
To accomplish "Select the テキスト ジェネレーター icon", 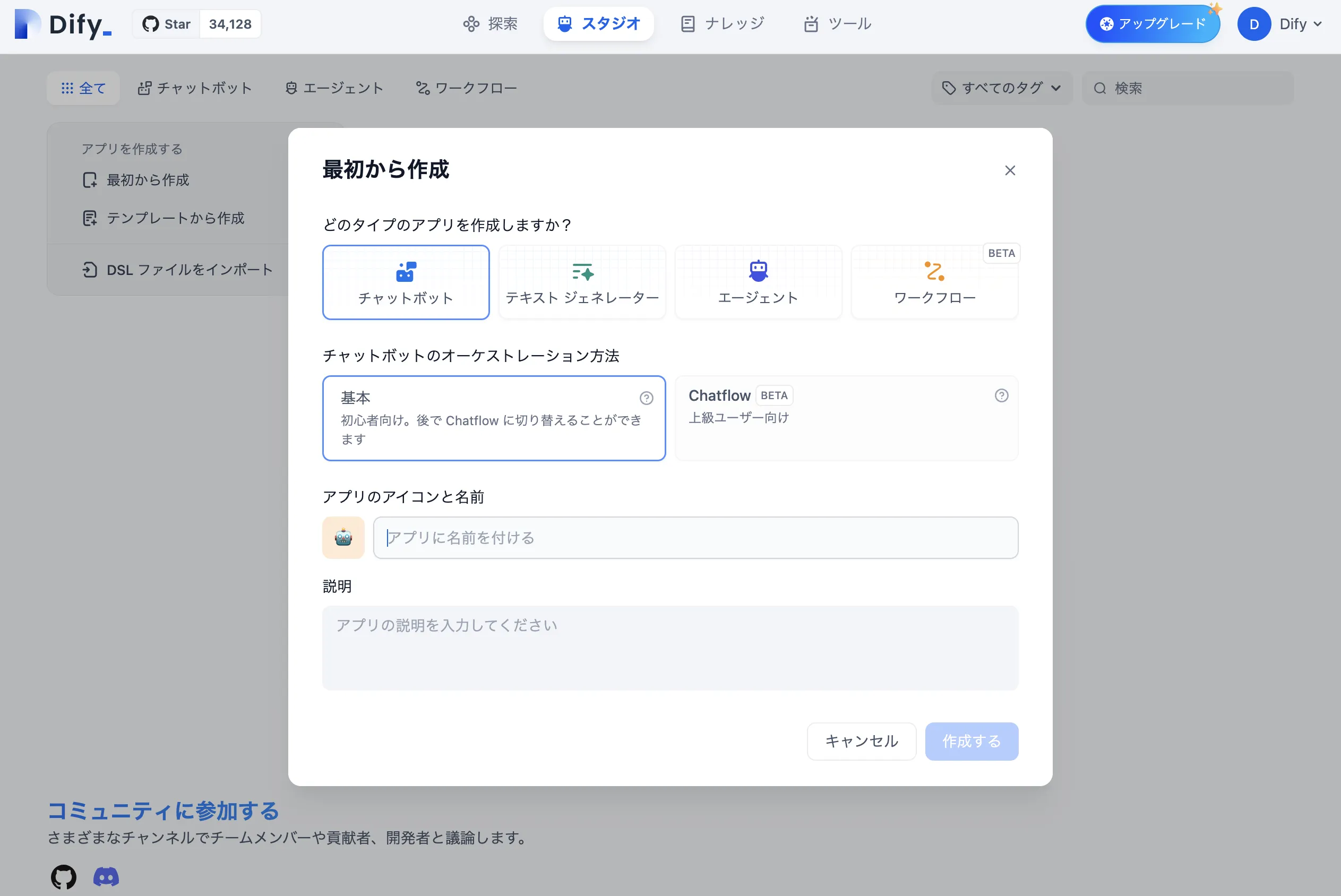I will [582, 273].
